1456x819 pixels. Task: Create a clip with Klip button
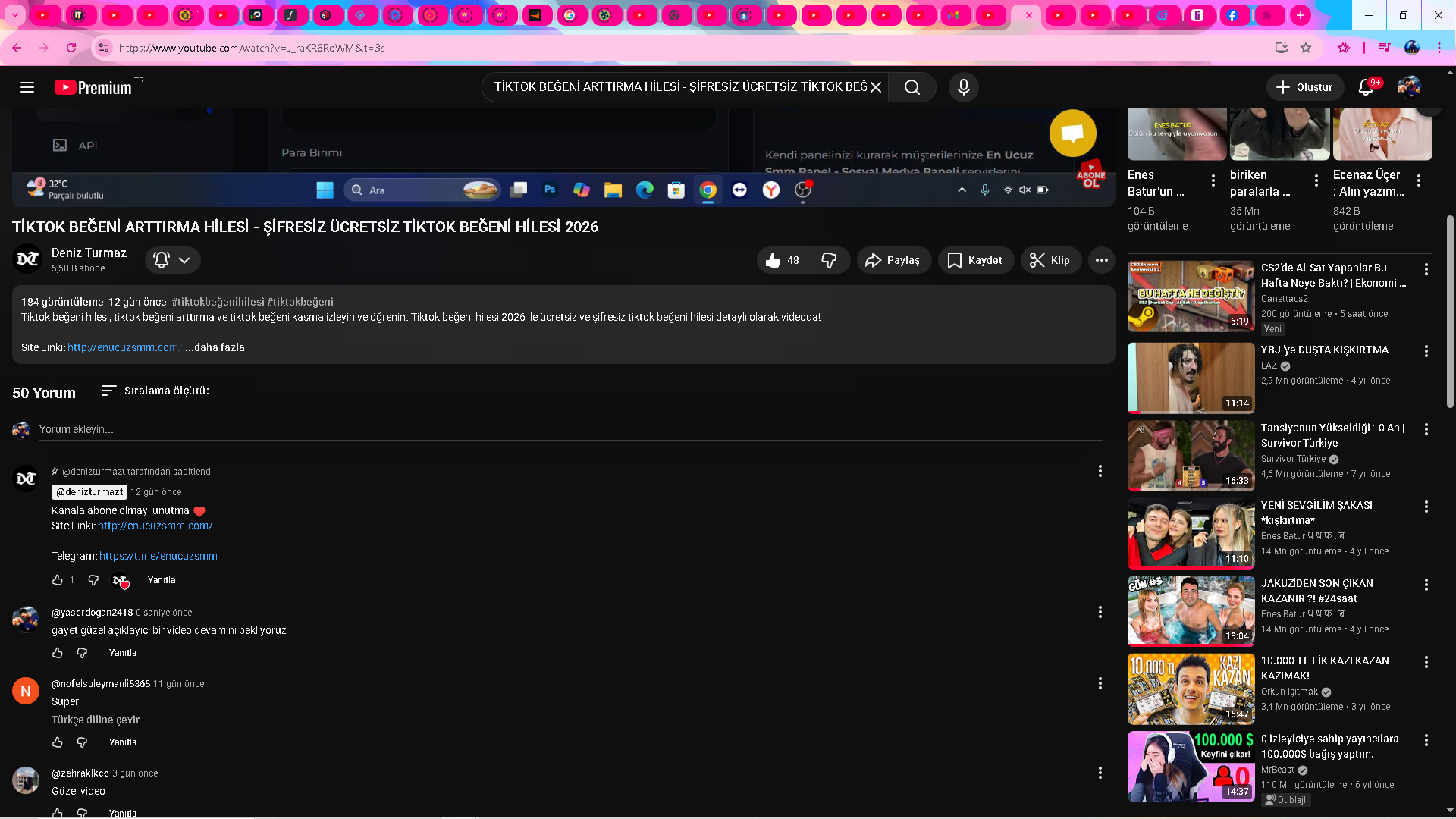(1051, 260)
